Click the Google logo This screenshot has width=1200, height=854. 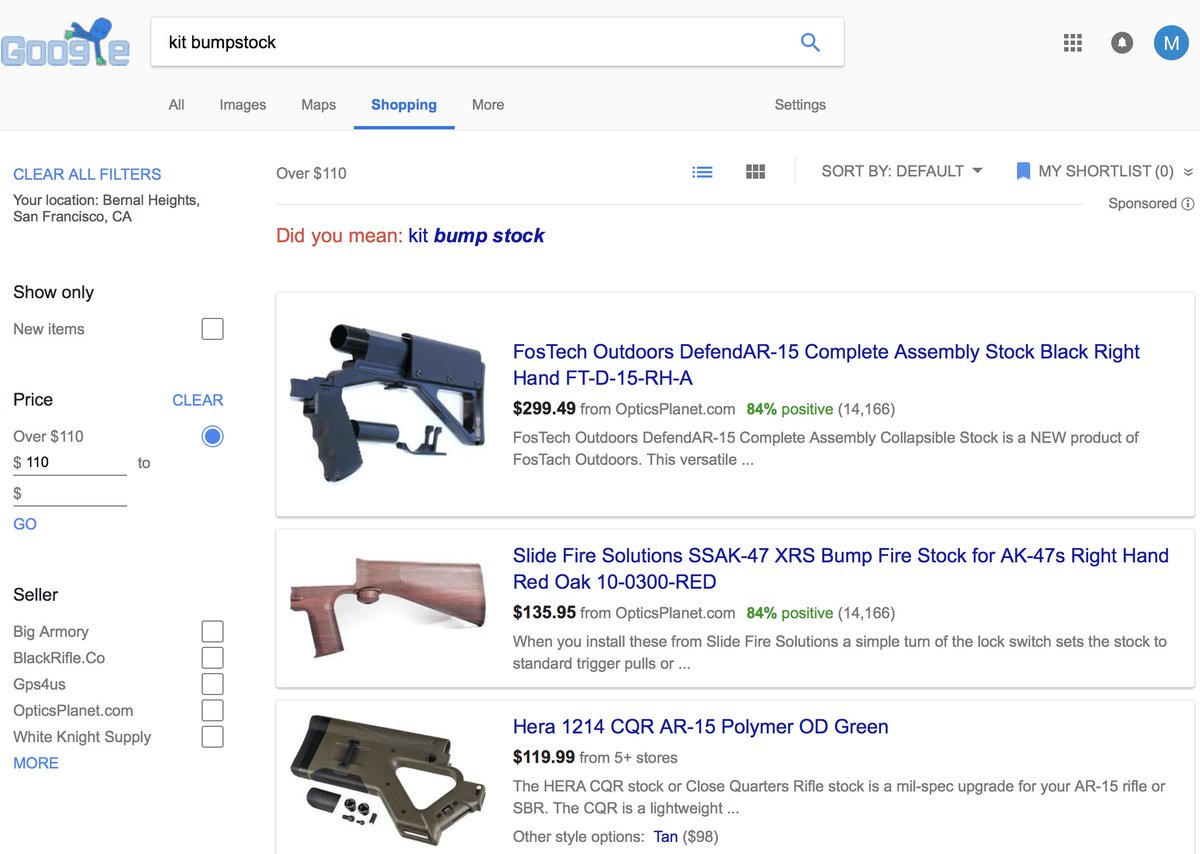(x=66, y=44)
